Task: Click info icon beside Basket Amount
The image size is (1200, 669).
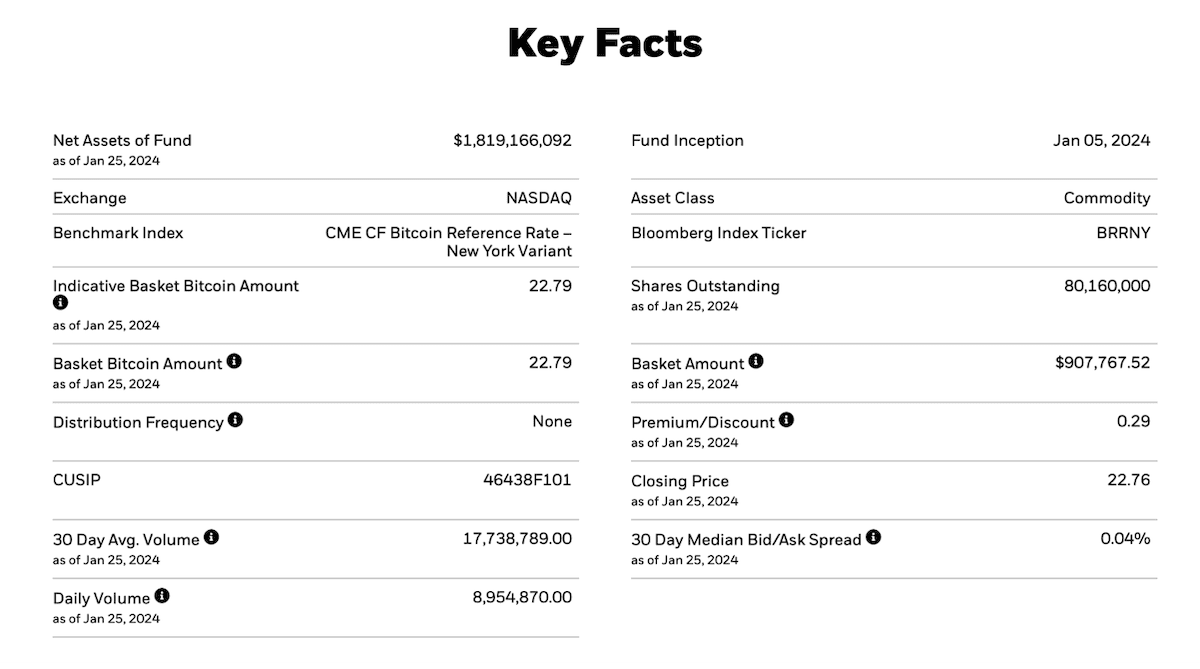Action: [x=756, y=361]
